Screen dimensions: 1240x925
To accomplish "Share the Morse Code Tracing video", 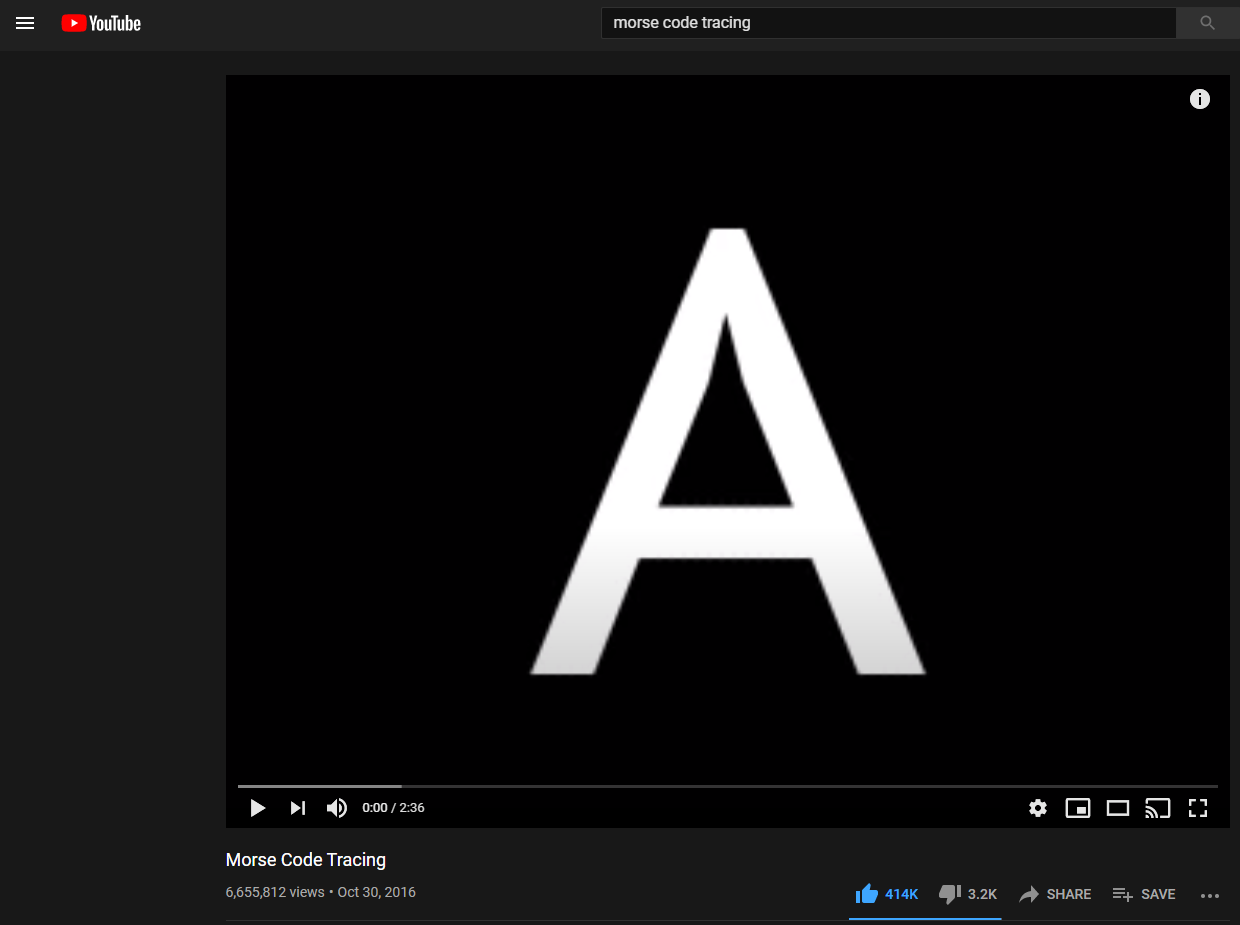I will pos(1055,894).
